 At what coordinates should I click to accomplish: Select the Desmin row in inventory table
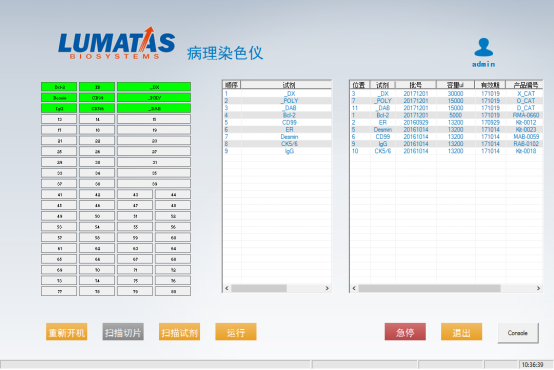tap(446, 129)
